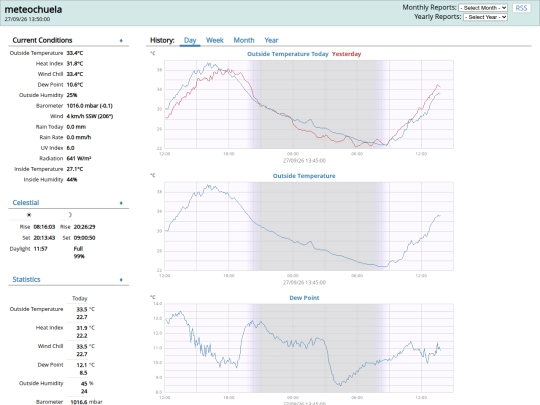This screenshot has height=405, width=540.
Task: Select the Outside Humidity value 25%
Action: [72, 95]
